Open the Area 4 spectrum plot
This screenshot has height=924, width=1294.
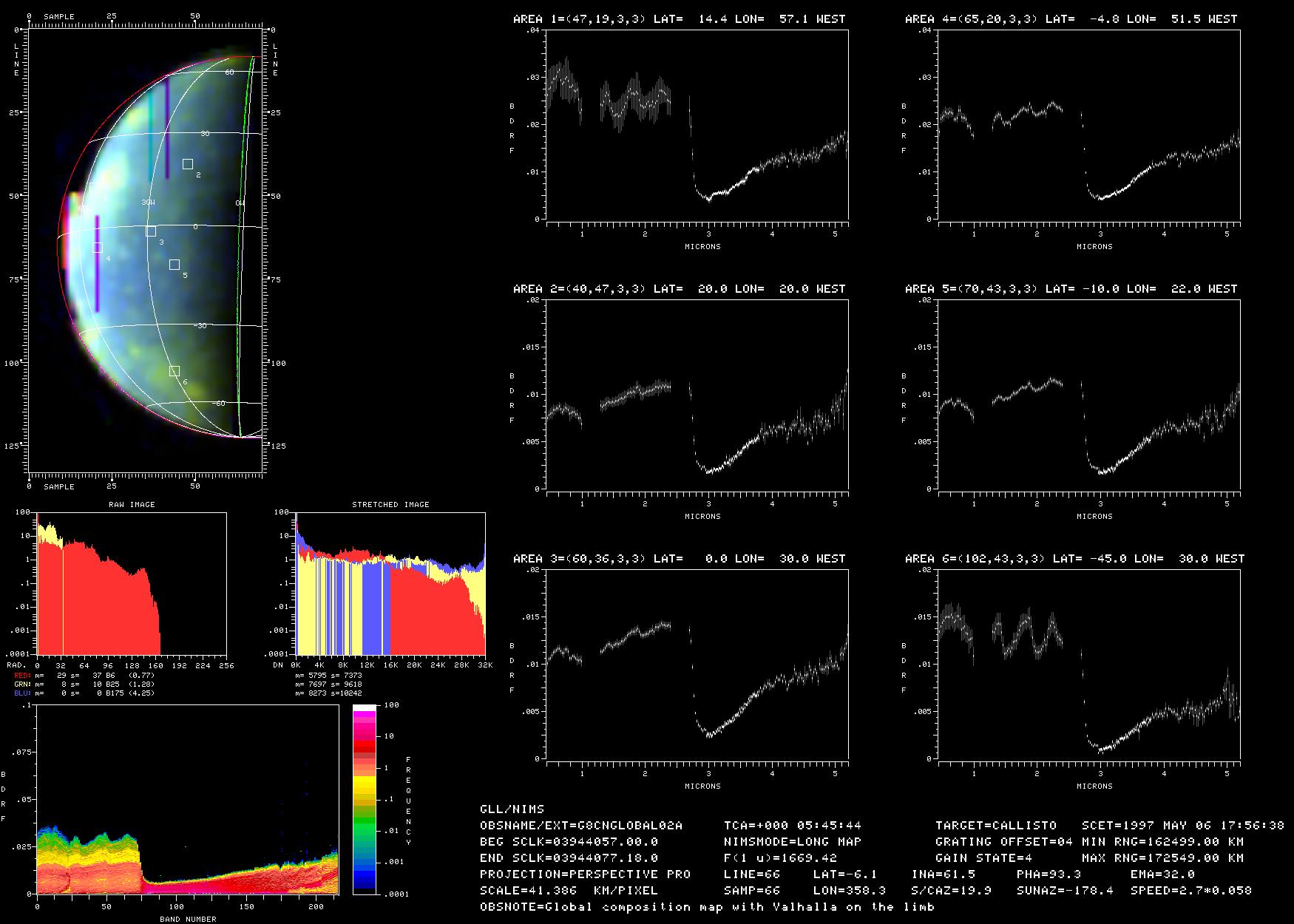(x=1088, y=126)
